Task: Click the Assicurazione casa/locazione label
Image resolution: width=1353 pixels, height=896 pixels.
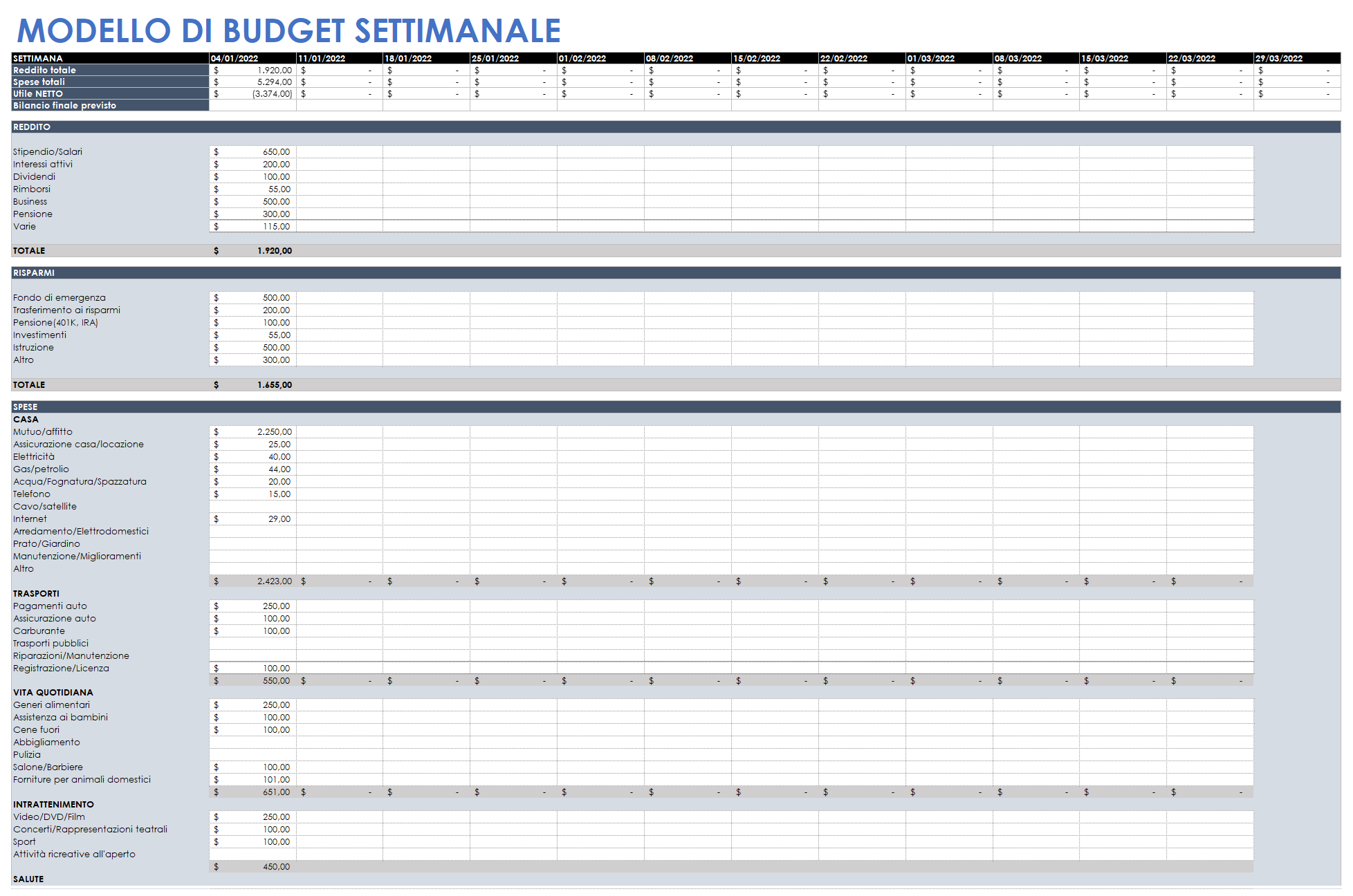Action: (78, 445)
